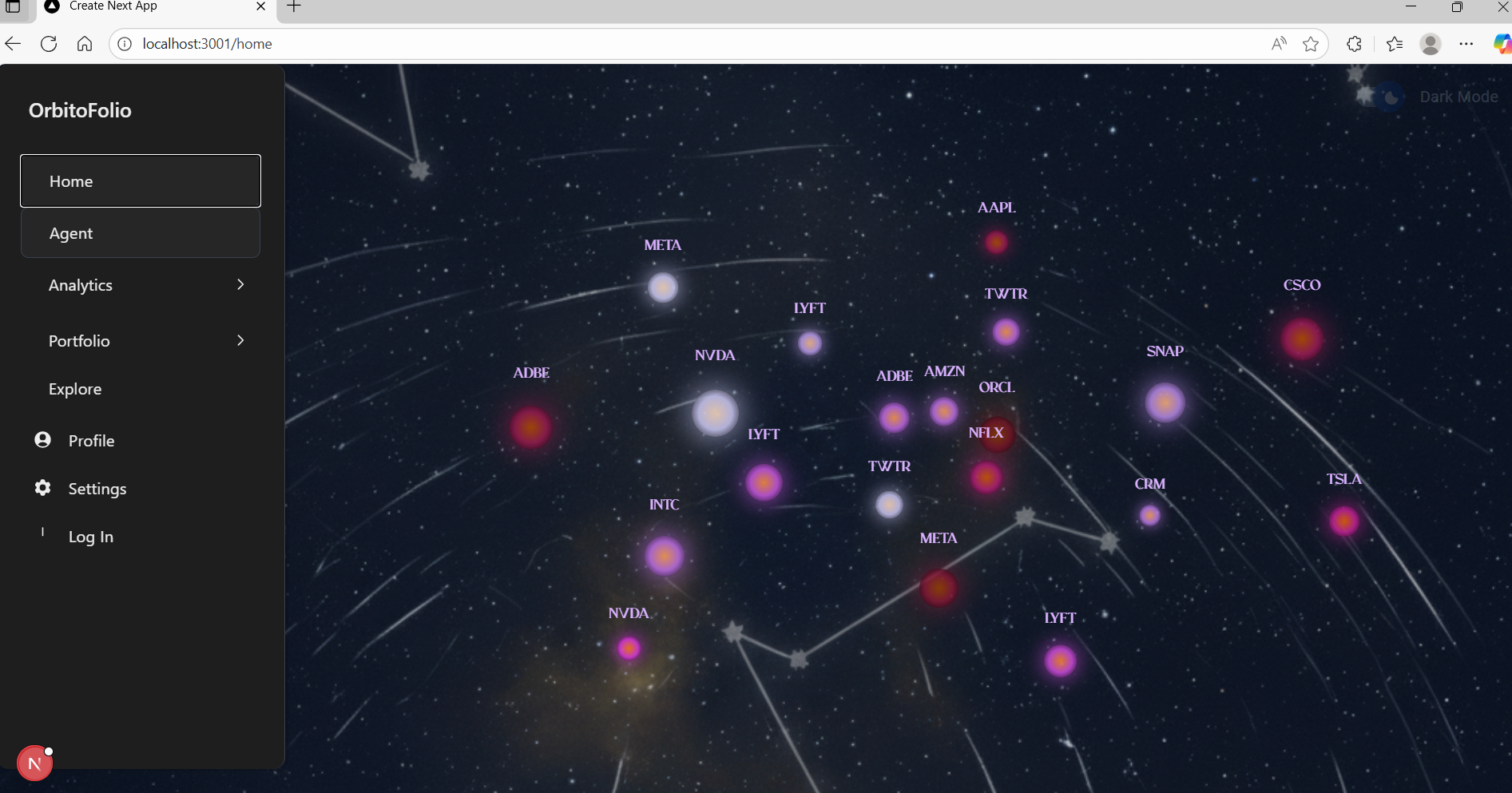
Task: Go to the Explore page
Action: [x=75, y=389]
